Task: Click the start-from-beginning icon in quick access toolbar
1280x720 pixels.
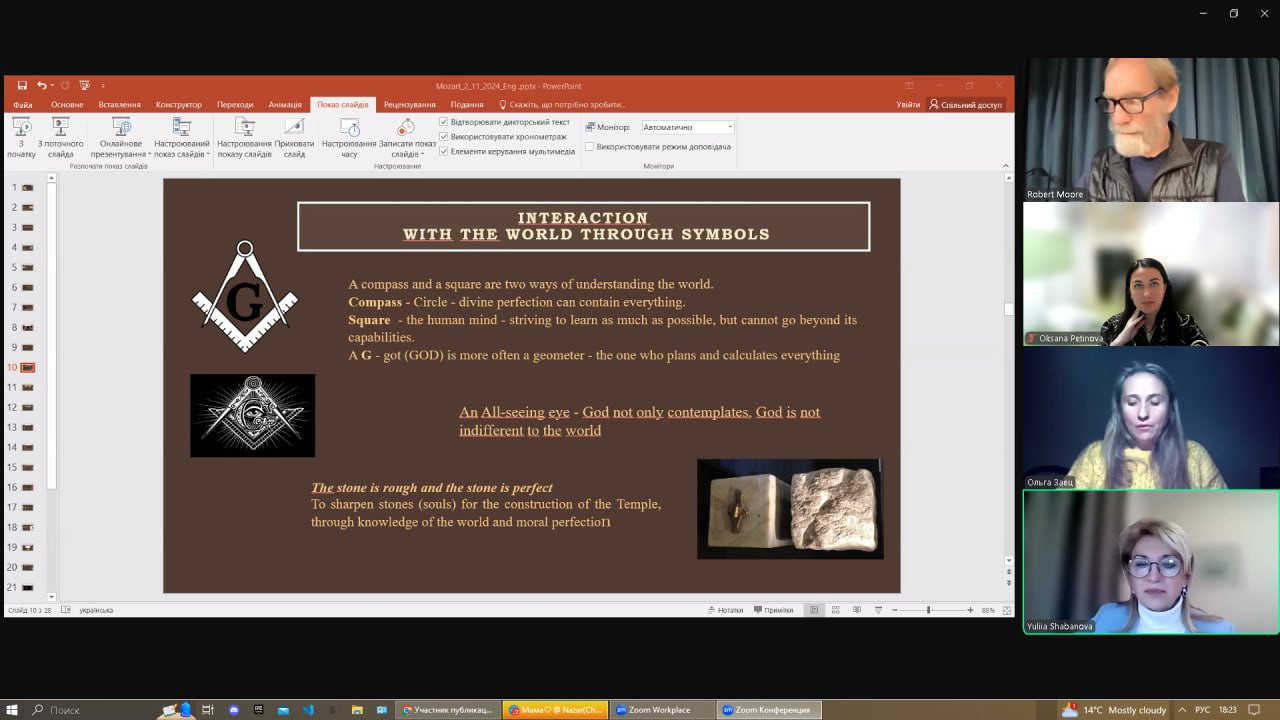Action: click(x=85, y=86)
